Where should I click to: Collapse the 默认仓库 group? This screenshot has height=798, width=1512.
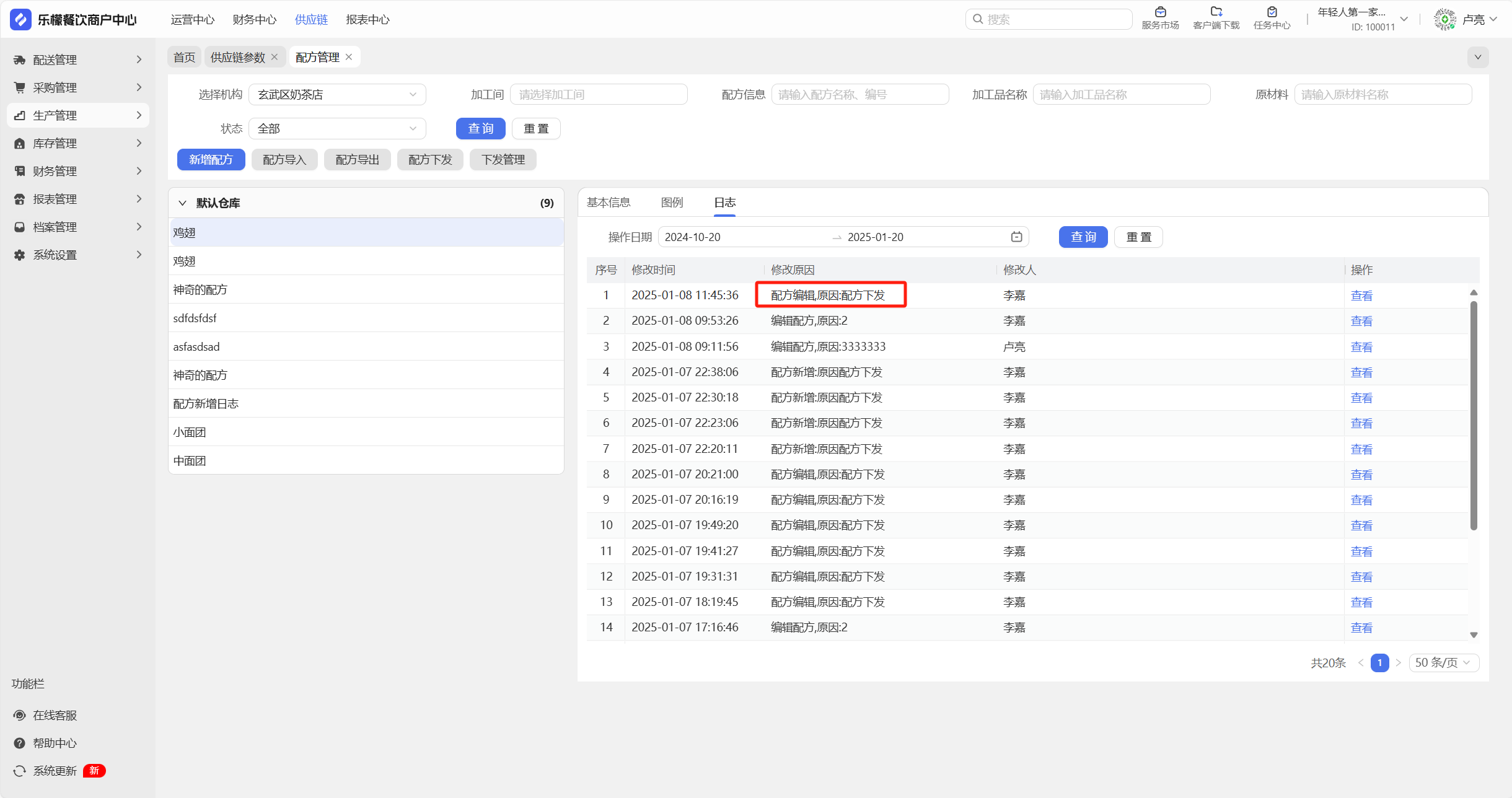[x=182, y=203]
